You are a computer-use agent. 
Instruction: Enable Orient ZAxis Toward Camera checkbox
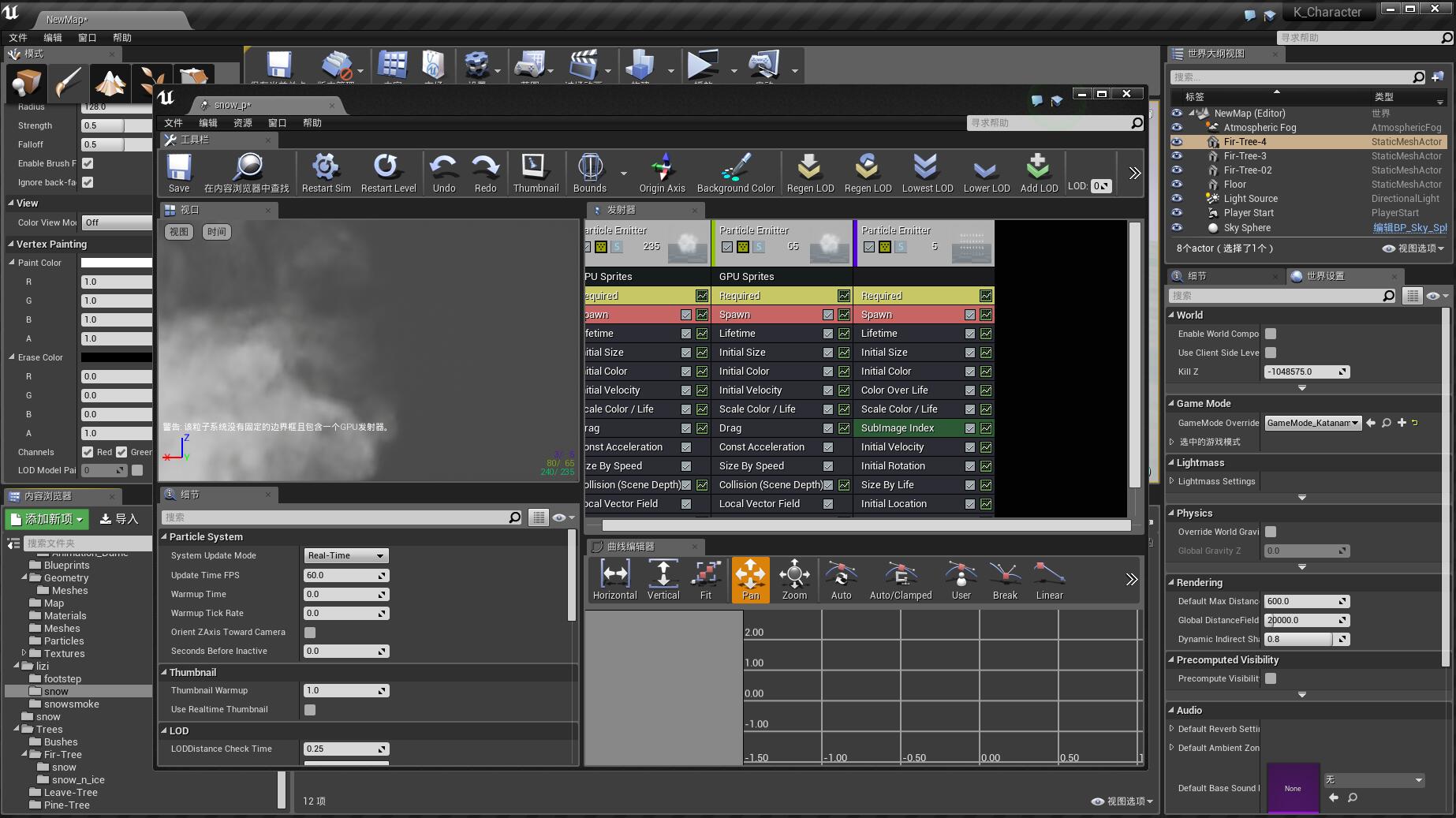pos(310,633)
